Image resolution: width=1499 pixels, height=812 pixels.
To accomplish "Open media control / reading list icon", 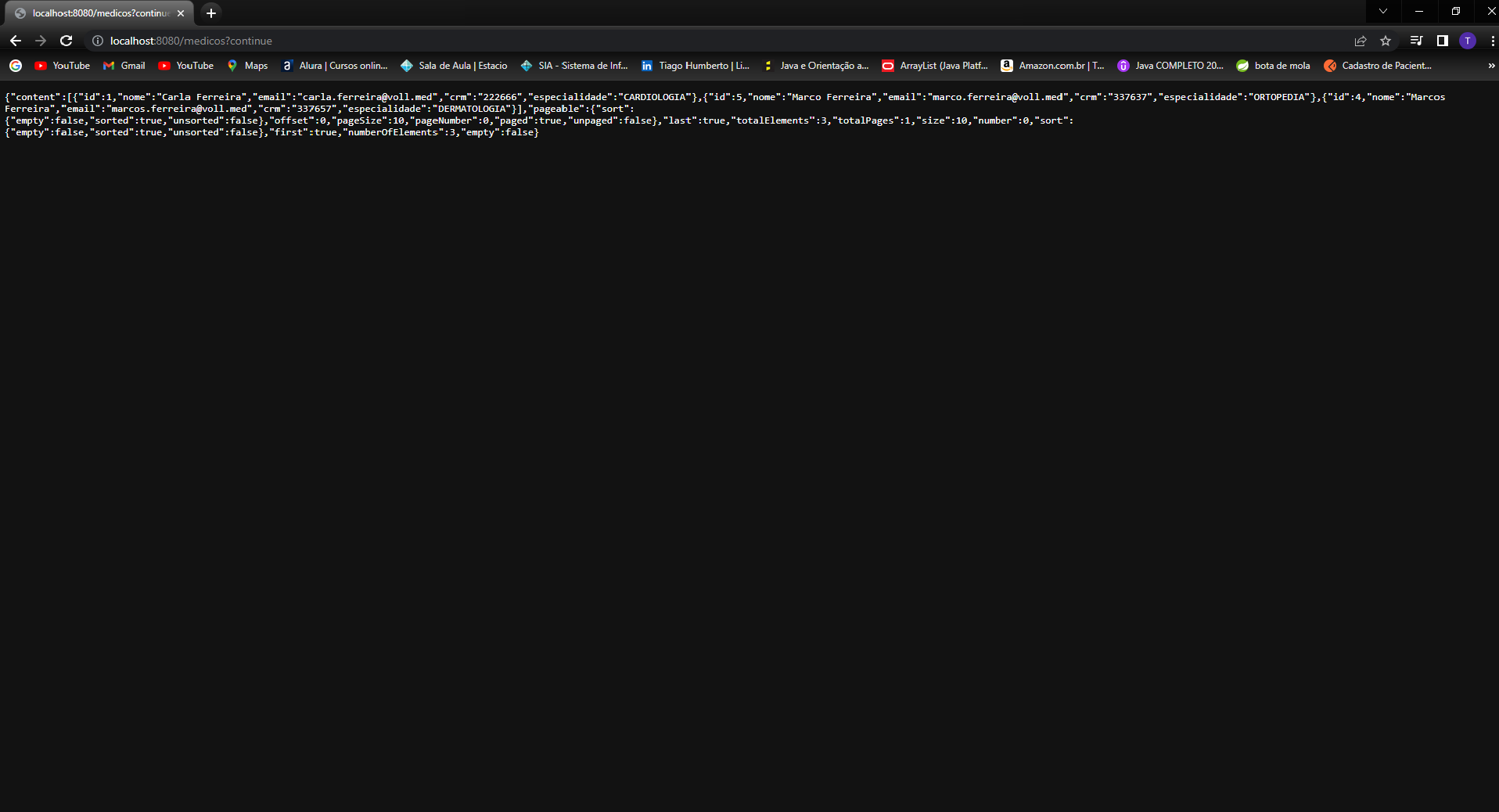I will point(1416,41).
